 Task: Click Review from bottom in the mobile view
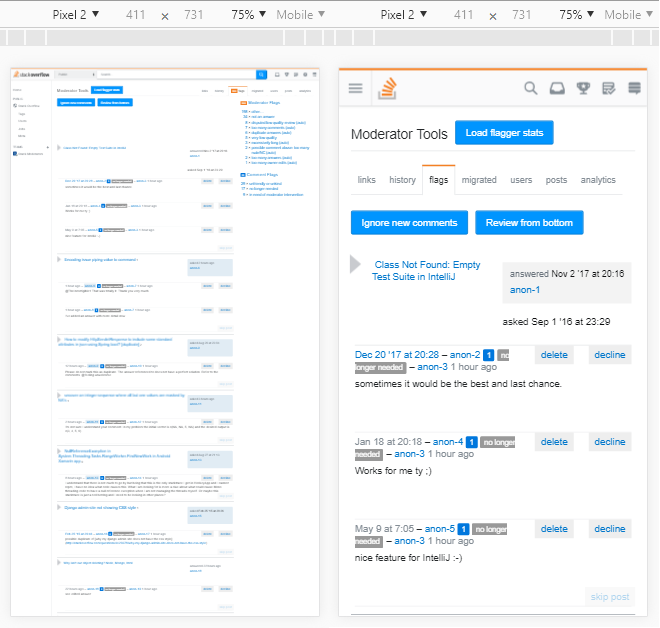coord(529,223)
